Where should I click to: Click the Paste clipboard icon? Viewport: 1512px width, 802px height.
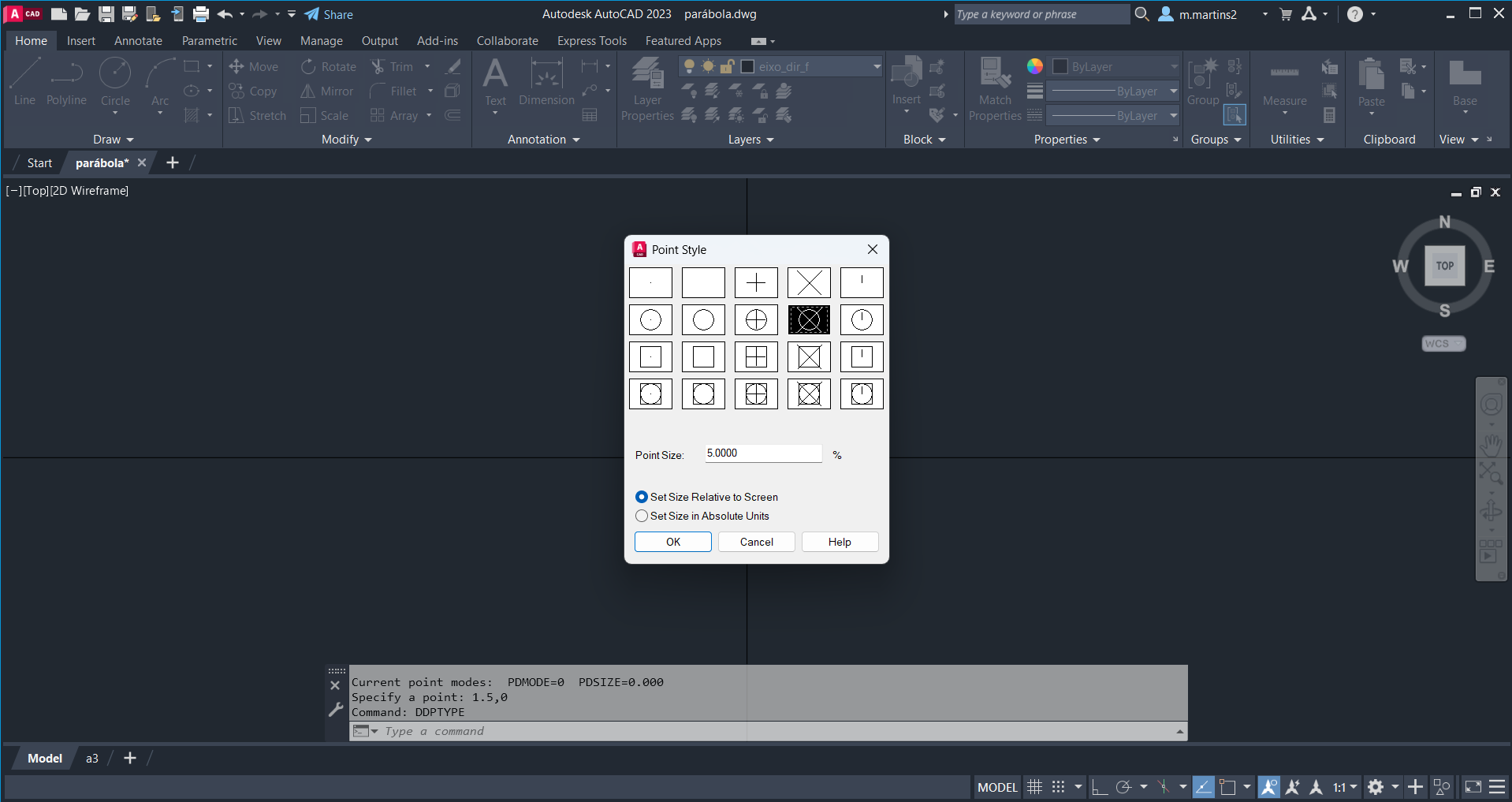[1371, 82]
